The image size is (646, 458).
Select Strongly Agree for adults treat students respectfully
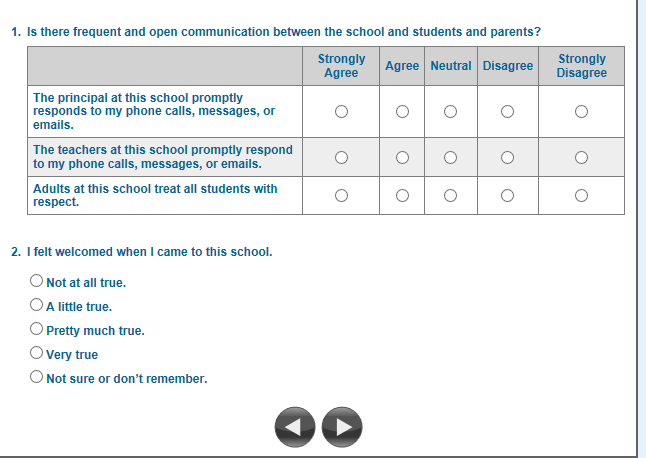tap(341, 195)
